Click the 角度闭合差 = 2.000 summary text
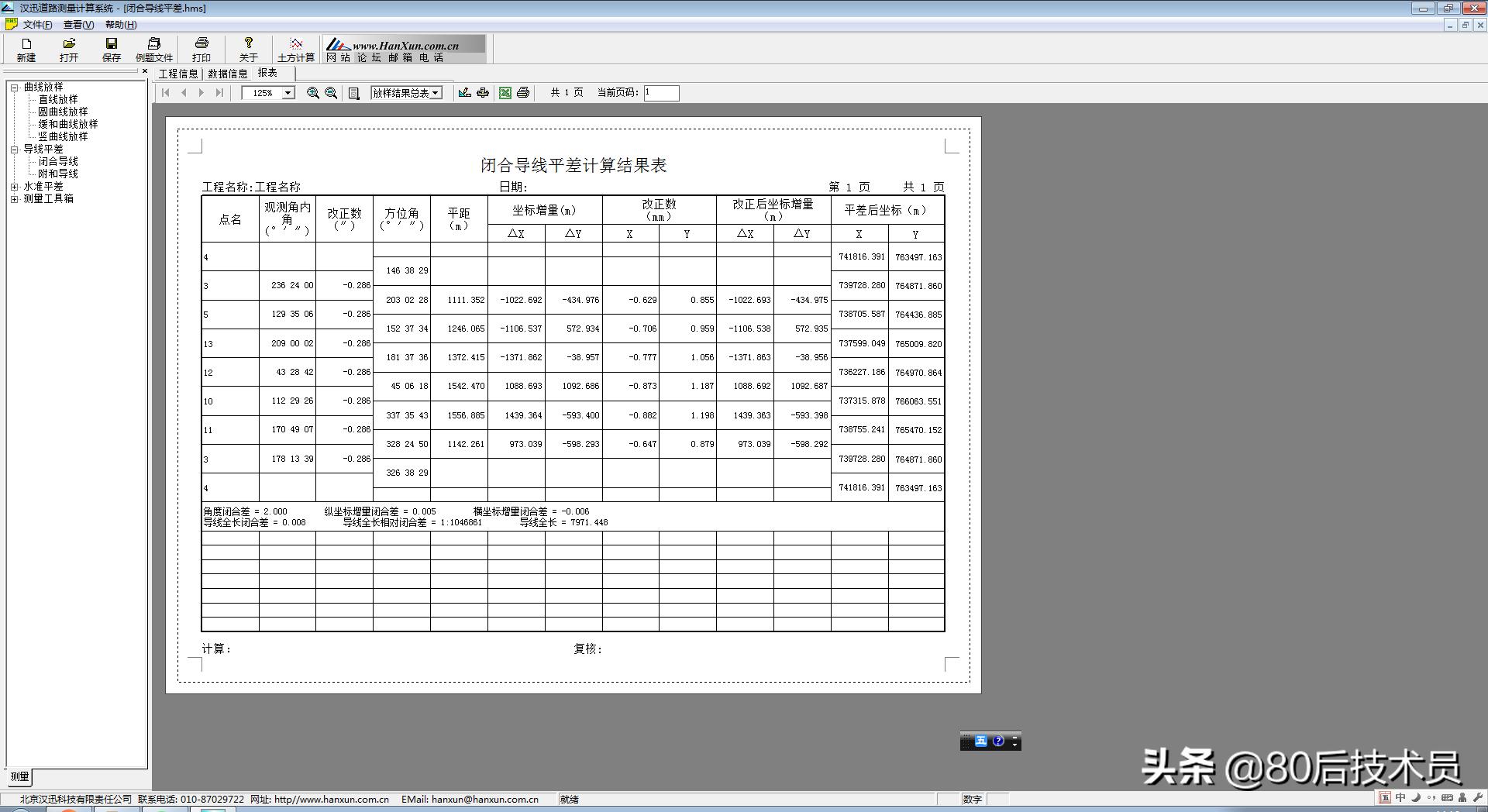Image resolution: width=1488 pixels, height=812 pixels. (245, 512)
